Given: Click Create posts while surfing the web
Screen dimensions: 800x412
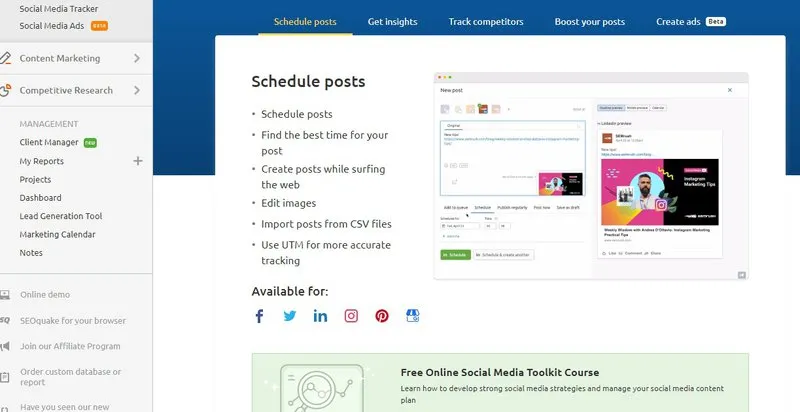Looking at the screenshot, I should pos(323,177).
